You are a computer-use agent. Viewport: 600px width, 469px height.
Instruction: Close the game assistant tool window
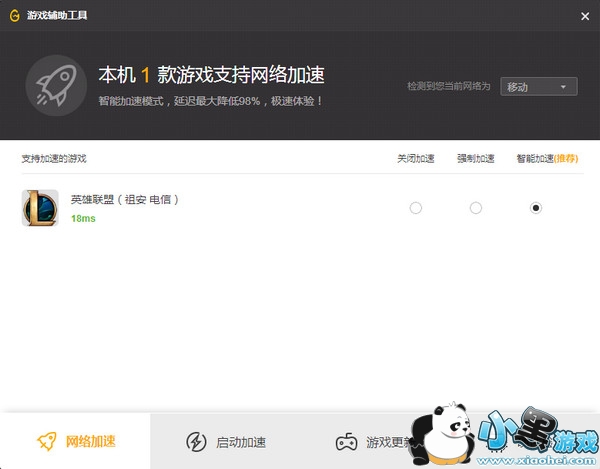click(585, 16)
